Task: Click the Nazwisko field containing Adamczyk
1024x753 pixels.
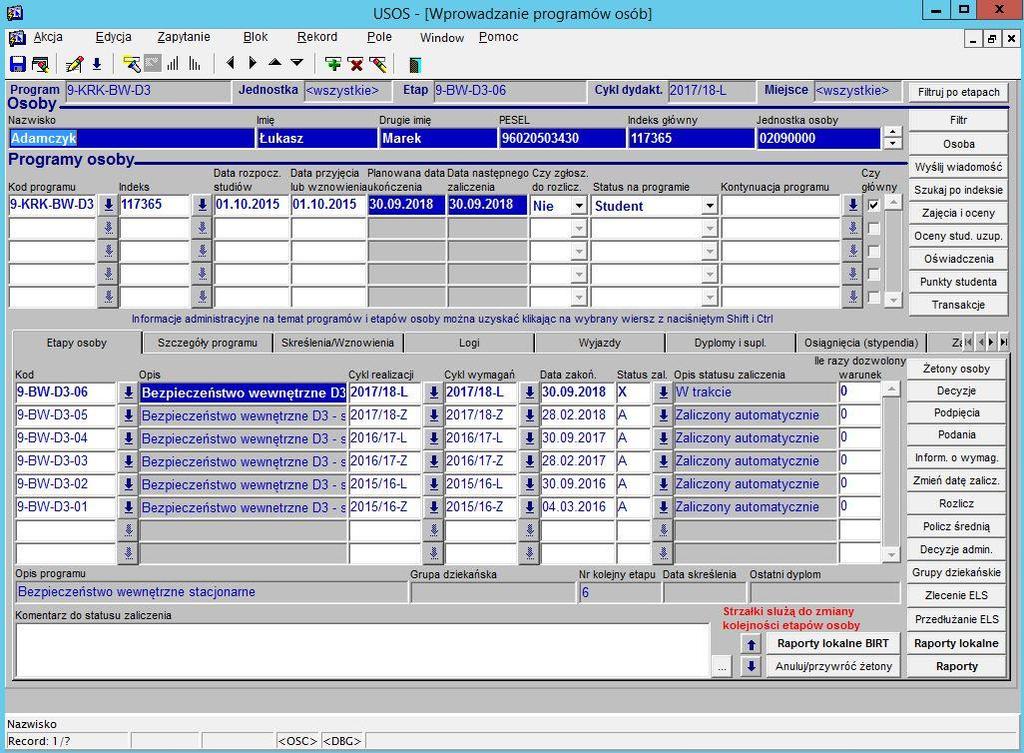Action: tap(131, 138)
